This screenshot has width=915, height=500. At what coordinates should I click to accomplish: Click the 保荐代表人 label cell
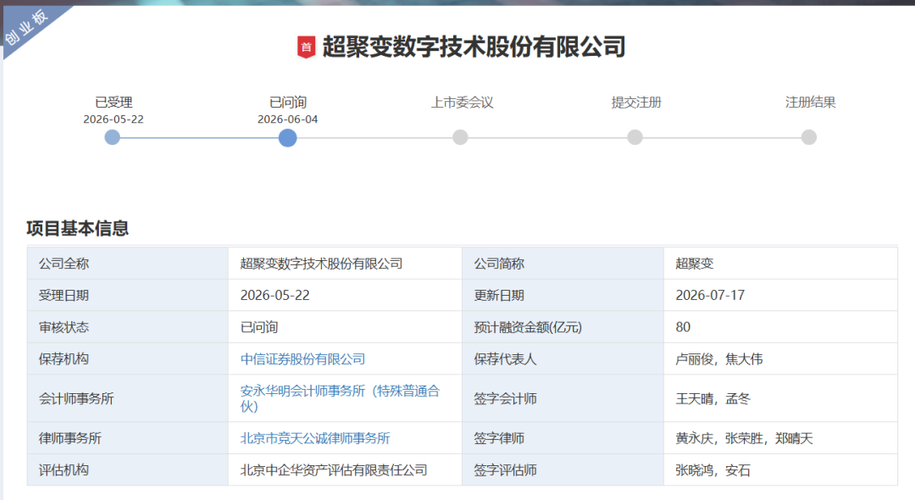[563, 359]
